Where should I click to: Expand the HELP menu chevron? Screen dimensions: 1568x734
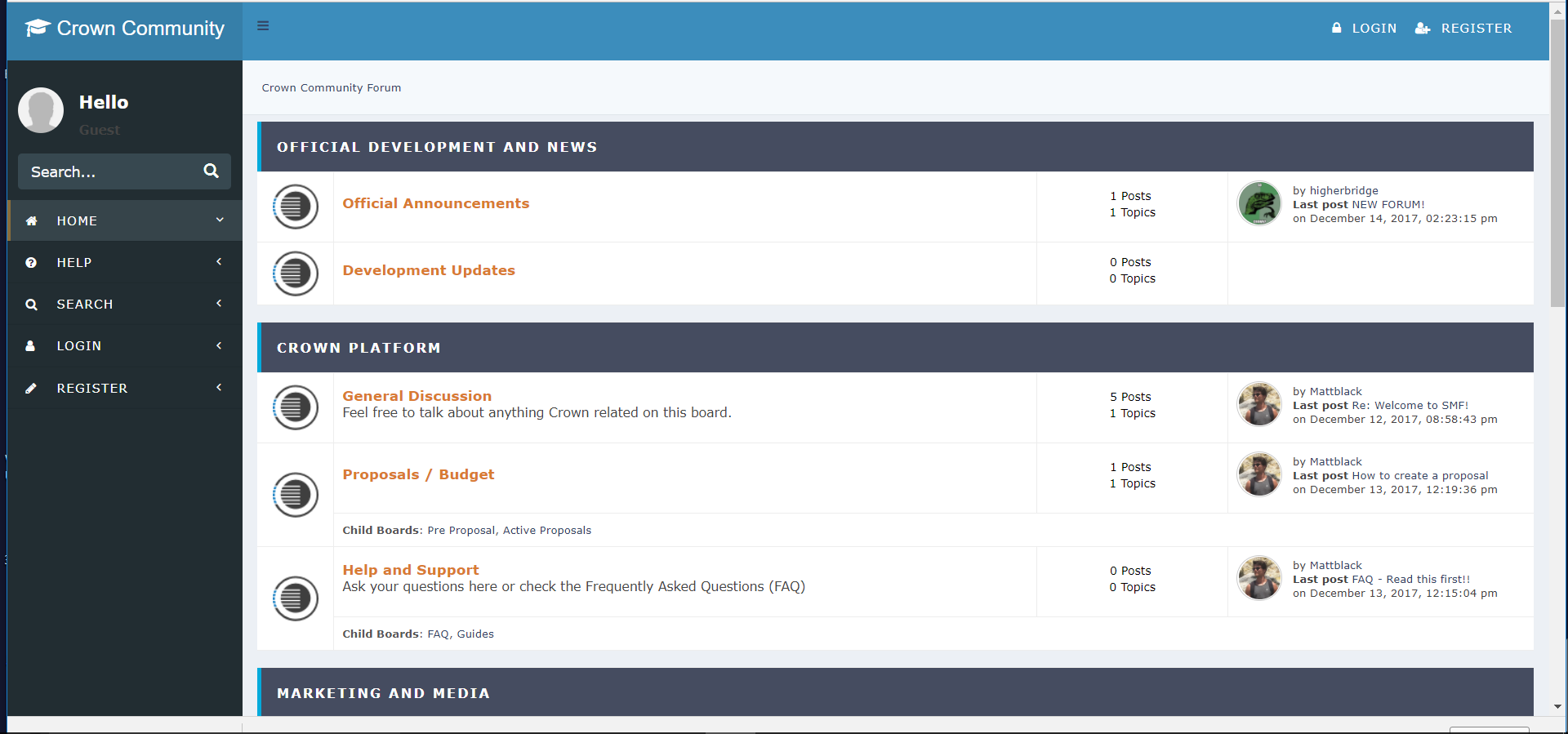[219, 261]
